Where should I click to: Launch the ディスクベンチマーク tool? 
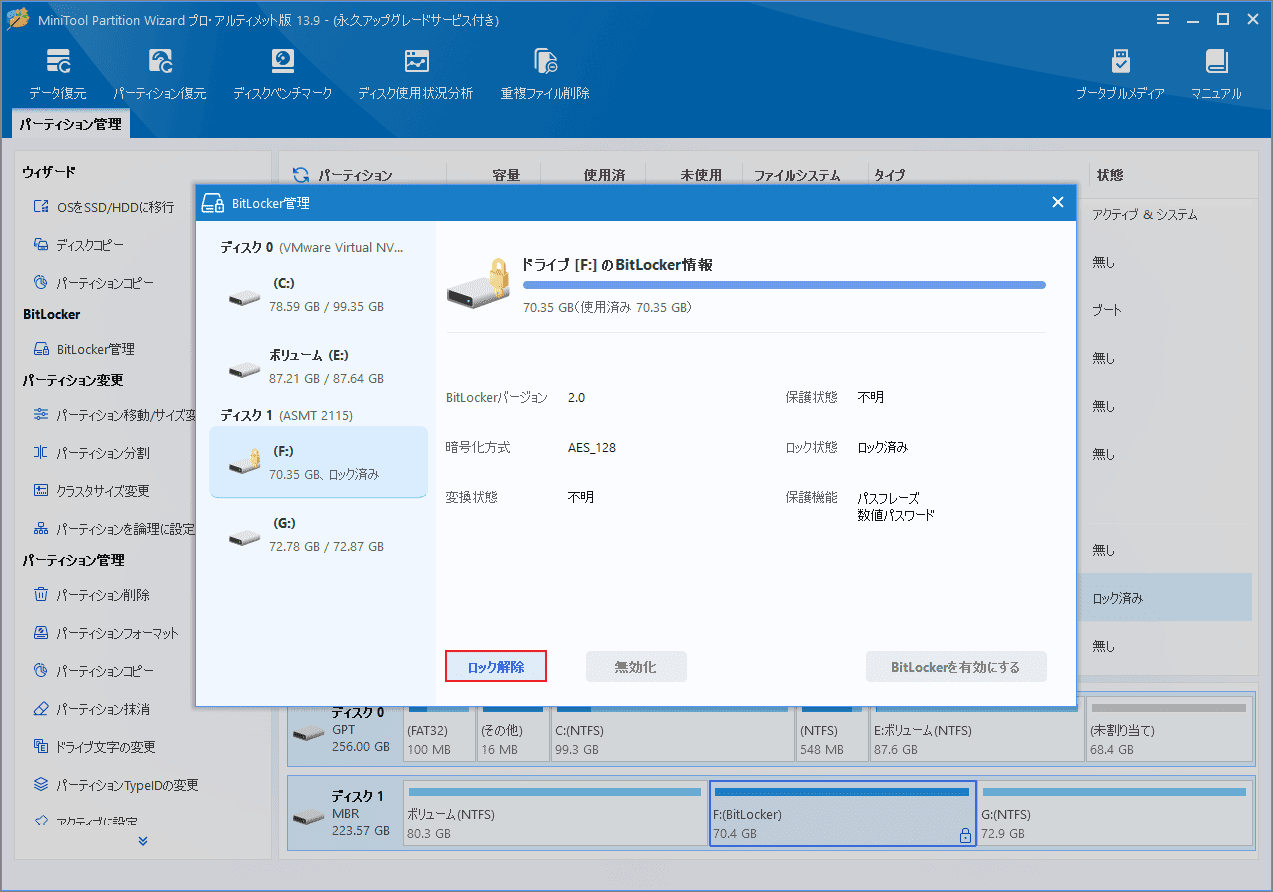click(x=282, y=74)
